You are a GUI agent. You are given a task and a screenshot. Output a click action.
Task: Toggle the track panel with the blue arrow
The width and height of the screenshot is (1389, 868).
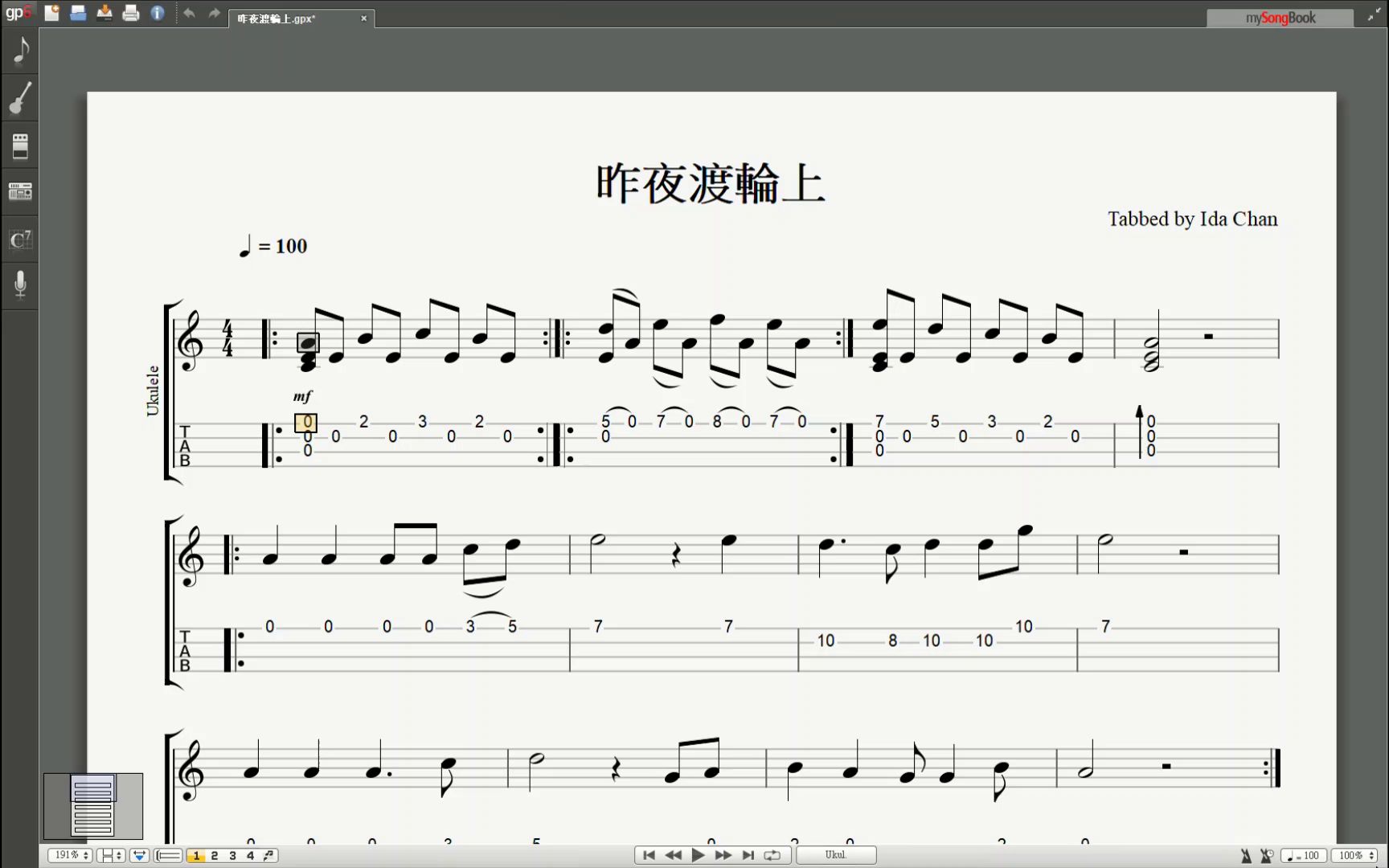pyautogui.click(x=139, y=855)
